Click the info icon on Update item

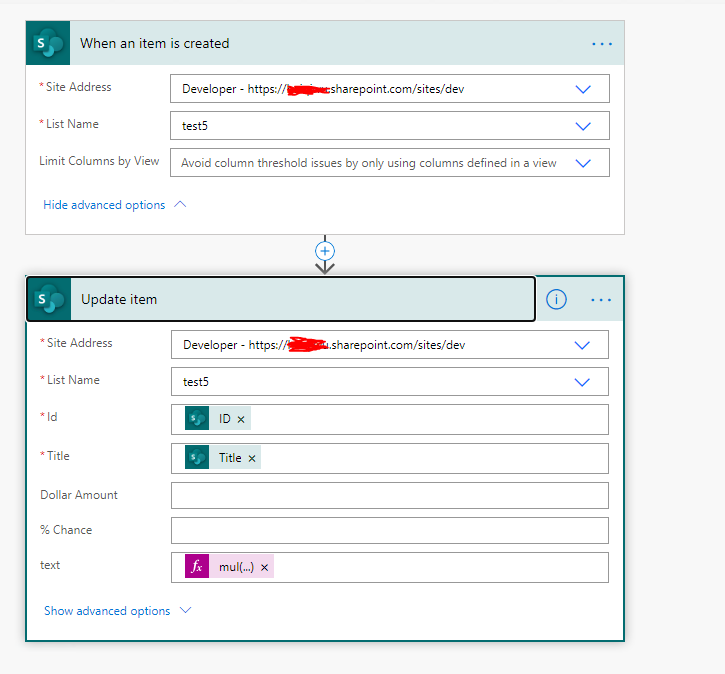(556, 300)
